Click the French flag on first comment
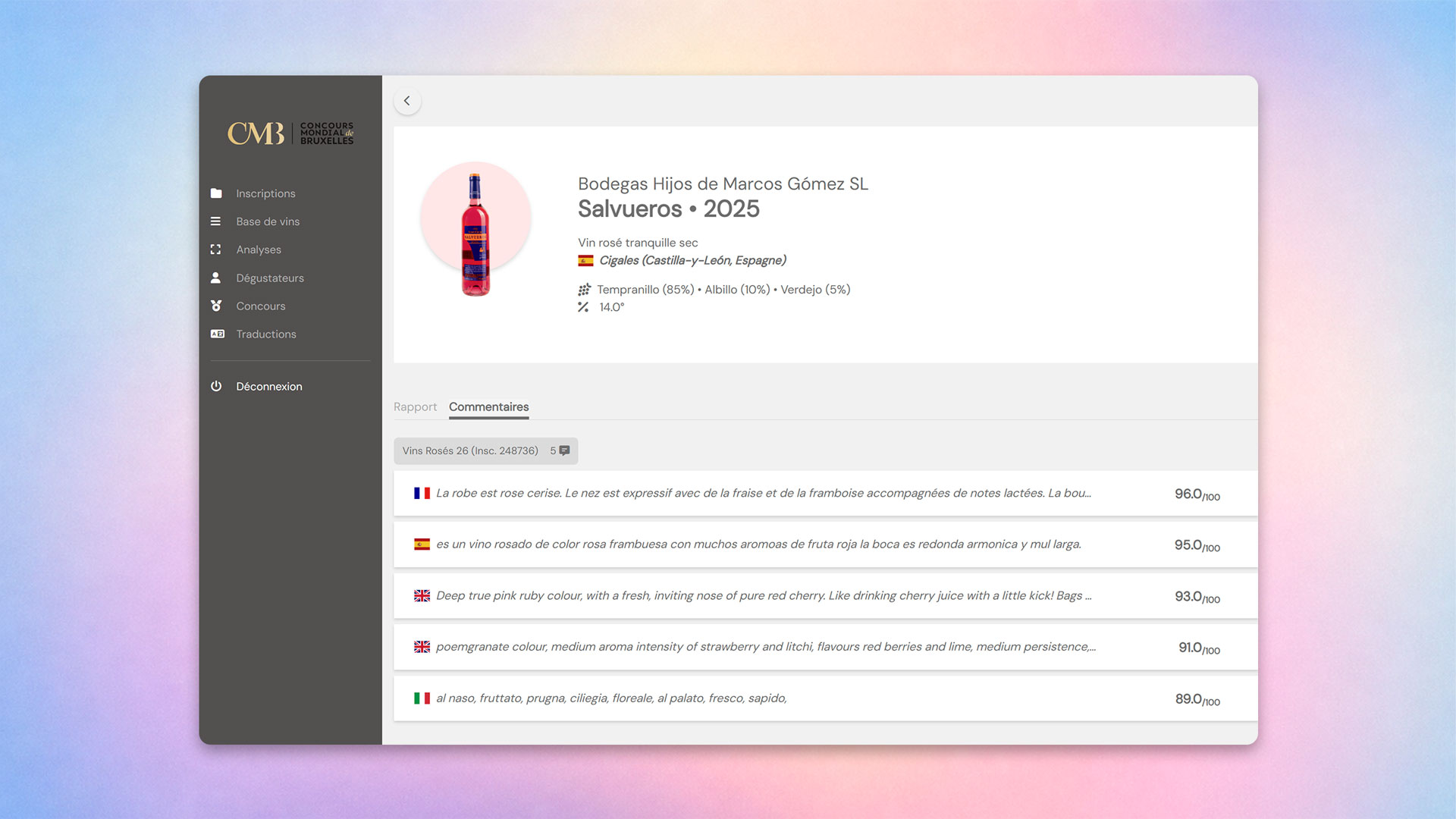This screenshot has height=819, width=1456. click(422, 493)
